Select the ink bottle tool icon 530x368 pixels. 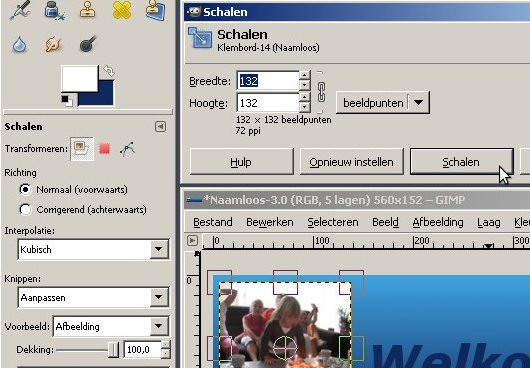(x=53, y=10)
